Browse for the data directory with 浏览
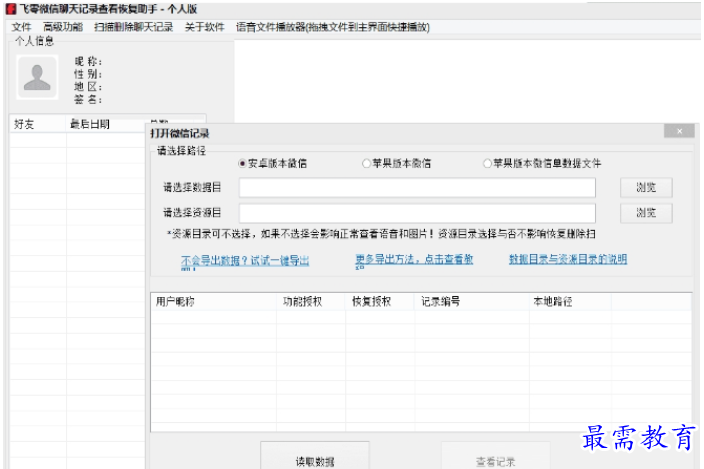 646,188
